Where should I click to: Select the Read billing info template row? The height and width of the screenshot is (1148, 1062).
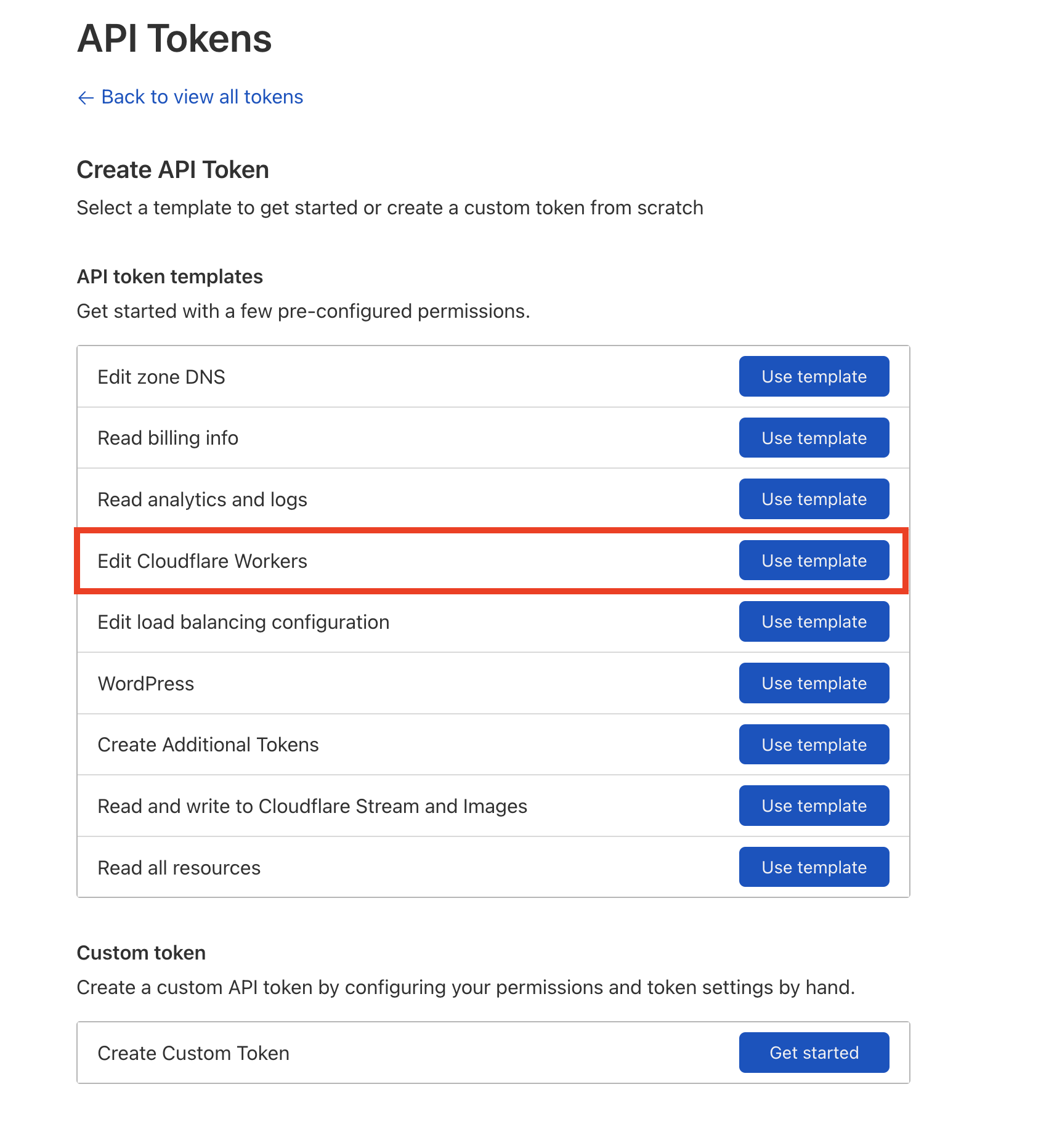pos(168,438)
